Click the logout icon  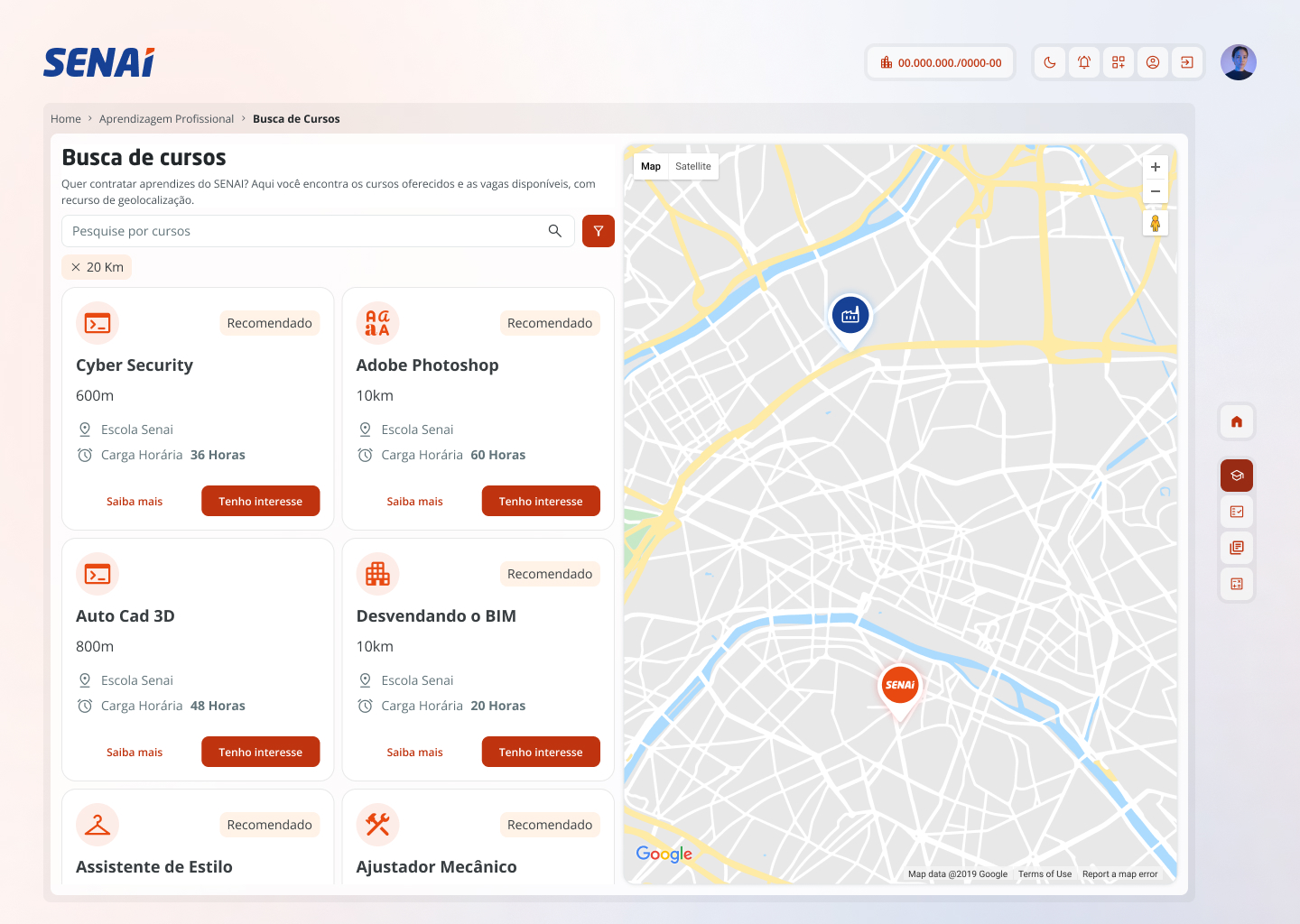pos(1187,61)
